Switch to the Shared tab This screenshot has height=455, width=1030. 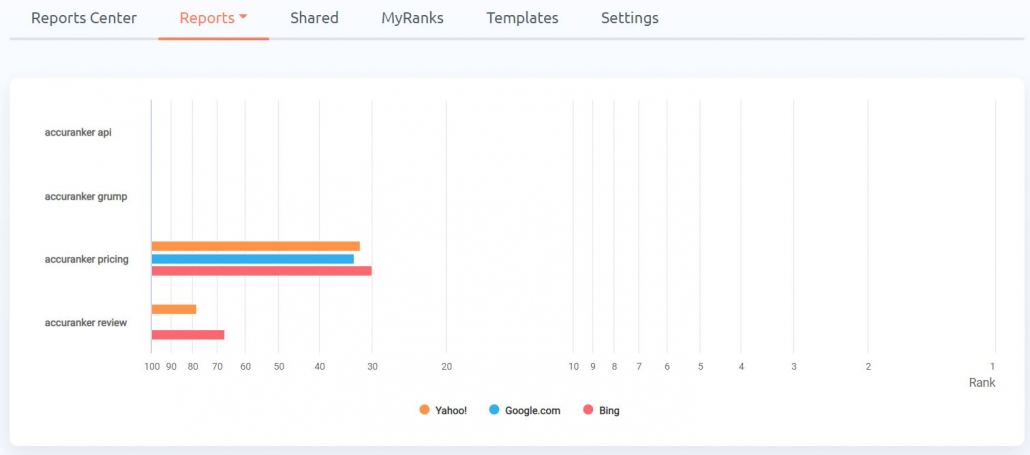tap(314, 18)
